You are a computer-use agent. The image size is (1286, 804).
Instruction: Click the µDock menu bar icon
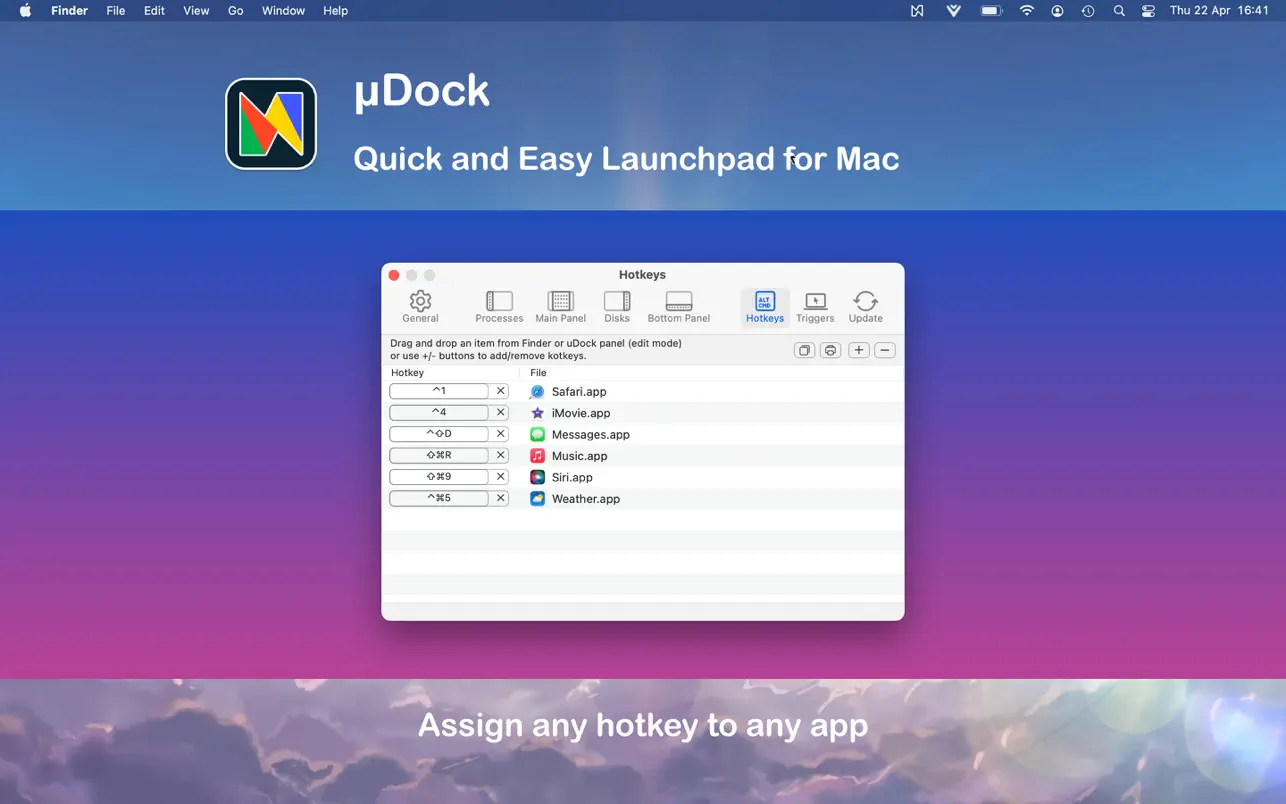[917, 11]
